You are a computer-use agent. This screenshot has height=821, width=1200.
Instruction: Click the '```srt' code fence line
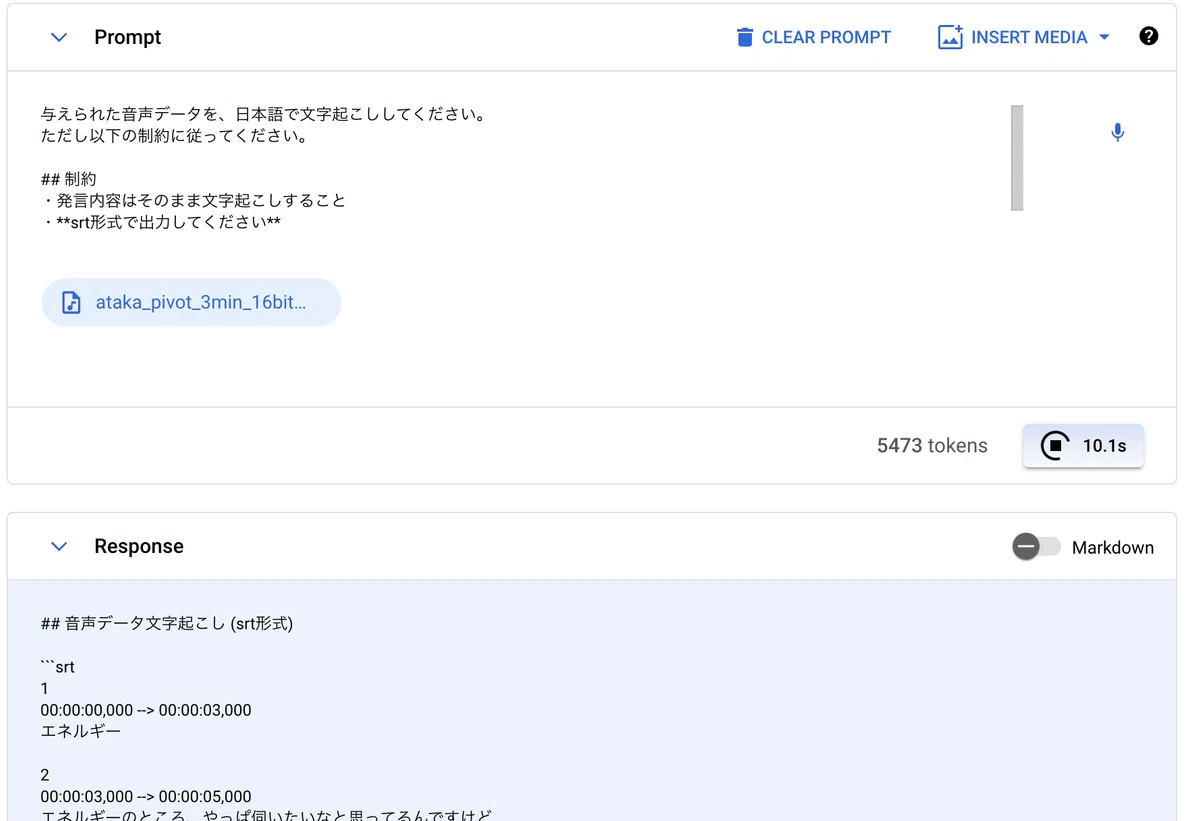pos(58,667)
